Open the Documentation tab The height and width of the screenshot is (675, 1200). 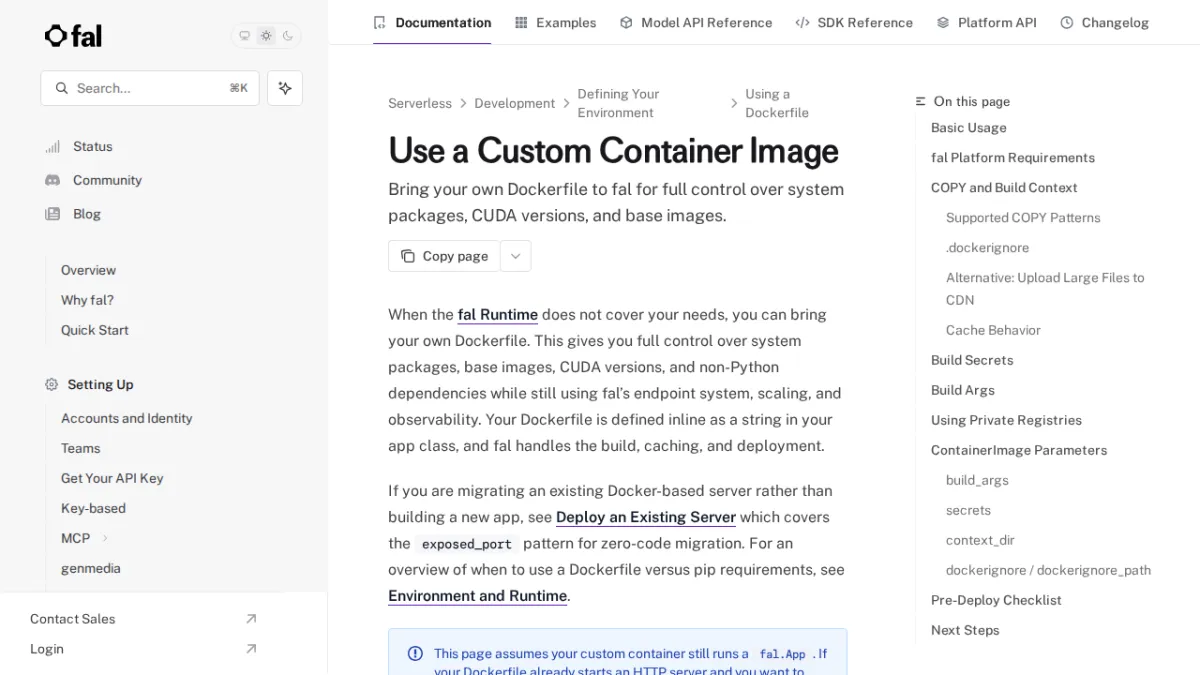(x=432, y=22)
